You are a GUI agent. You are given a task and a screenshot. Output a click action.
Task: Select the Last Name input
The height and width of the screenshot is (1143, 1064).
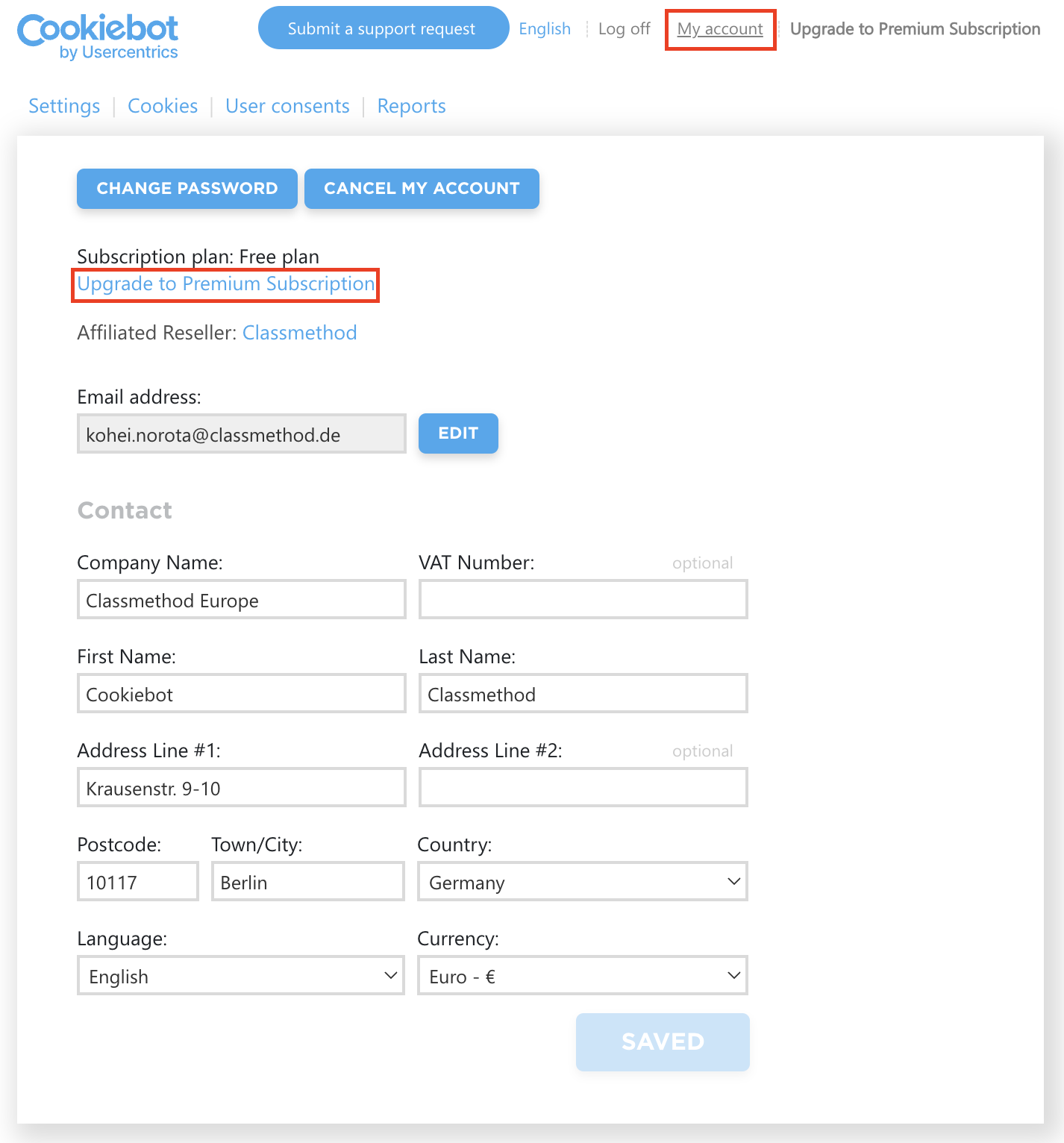tap(583, 693)
